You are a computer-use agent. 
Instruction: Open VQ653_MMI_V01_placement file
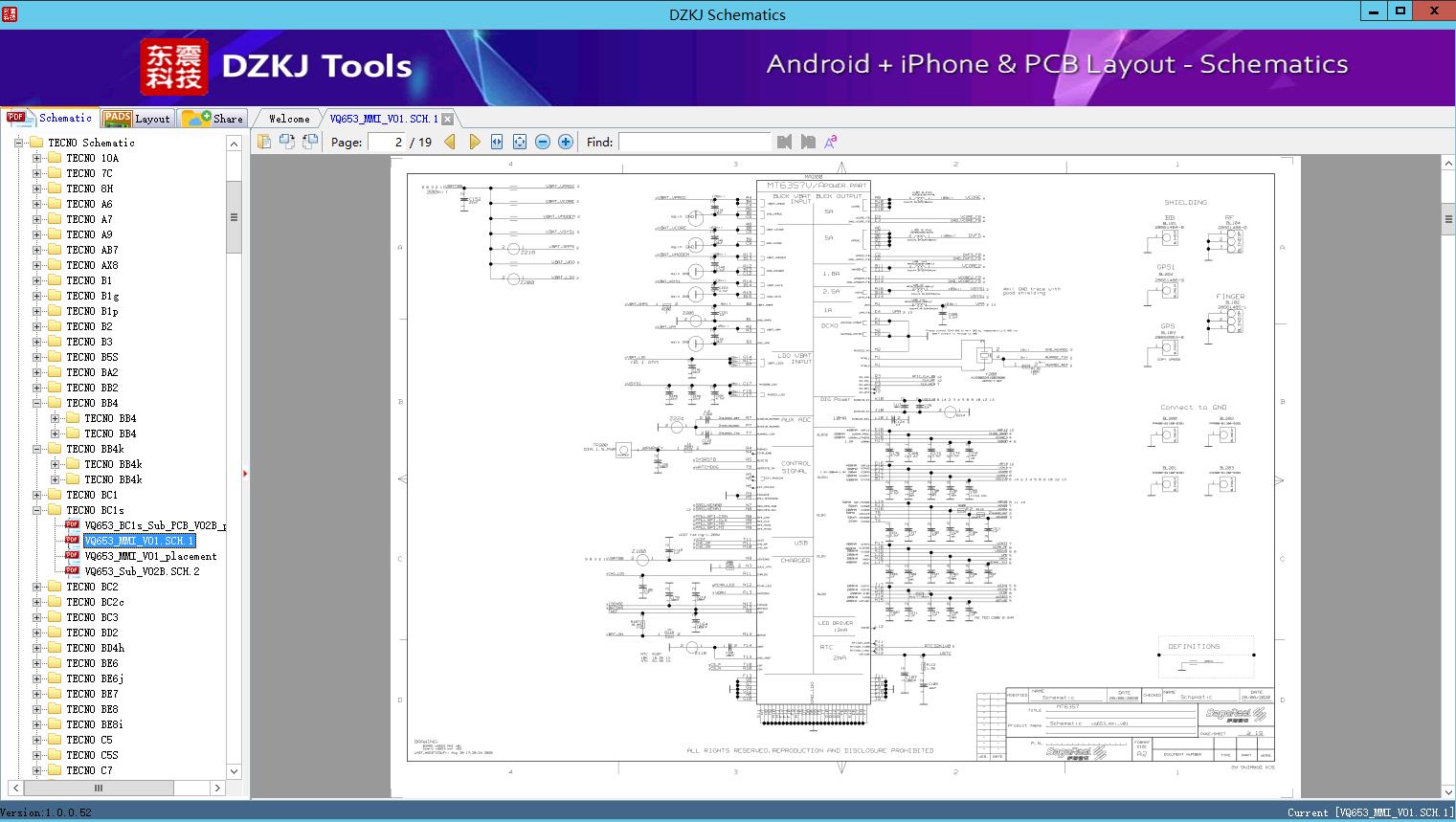tap(150, 556)
